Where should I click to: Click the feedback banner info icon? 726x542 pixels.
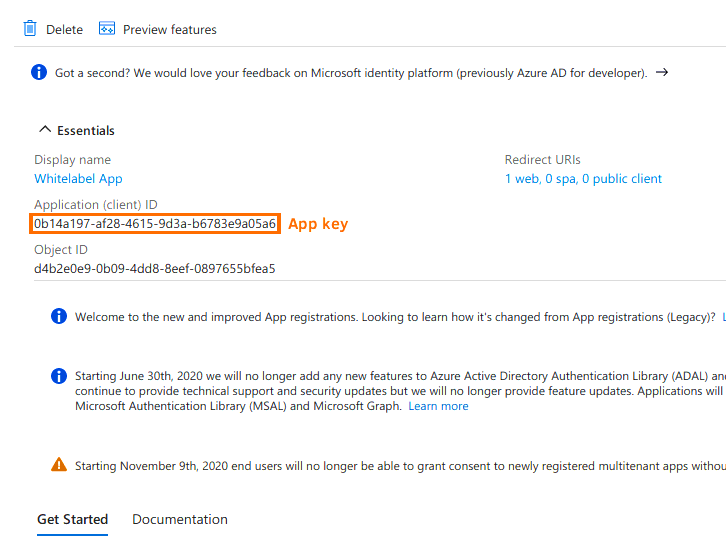pos(39,72)
